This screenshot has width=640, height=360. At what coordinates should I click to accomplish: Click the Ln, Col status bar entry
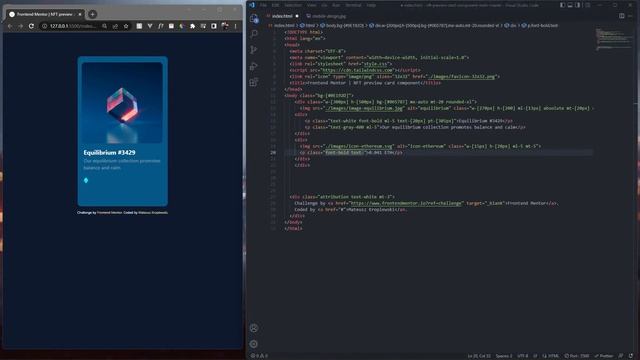(479, 356)
